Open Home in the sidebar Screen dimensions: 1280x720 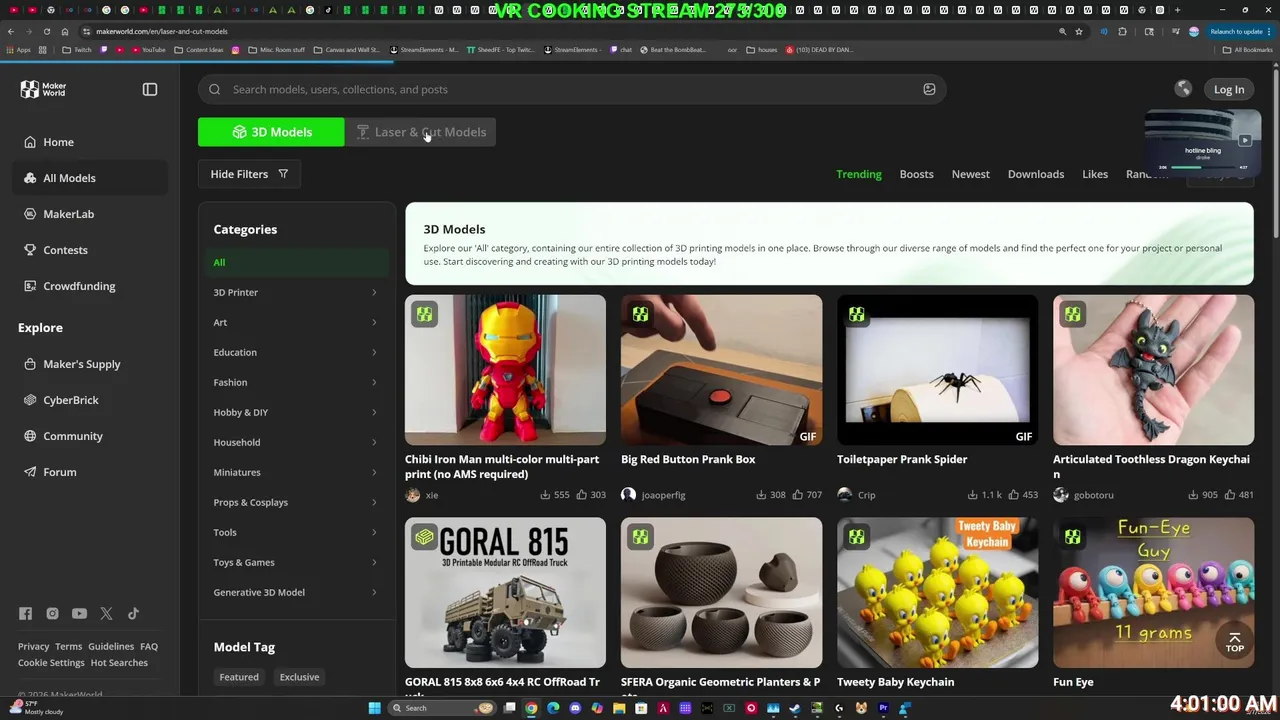pyautogui.click(x=58, y=142)
